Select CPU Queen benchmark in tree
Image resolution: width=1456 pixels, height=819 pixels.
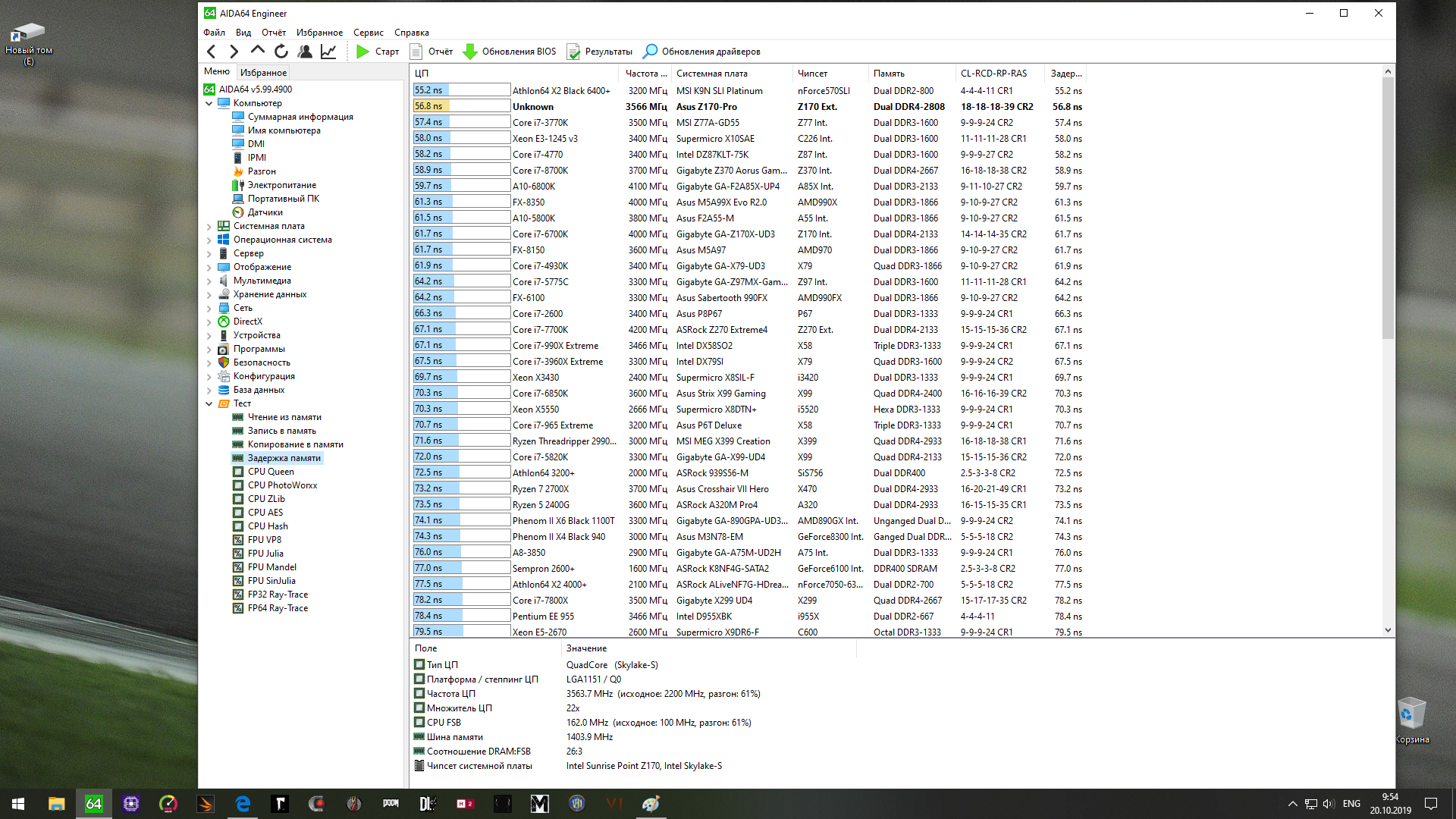(271, 472)
